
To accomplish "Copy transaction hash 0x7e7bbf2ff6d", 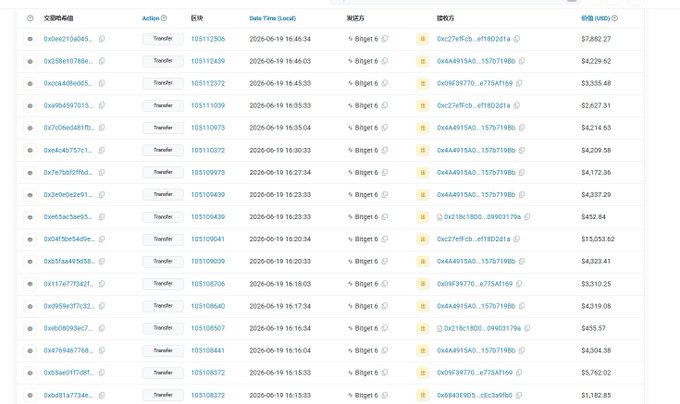I will pyautogui.click(x=102, y=173).
